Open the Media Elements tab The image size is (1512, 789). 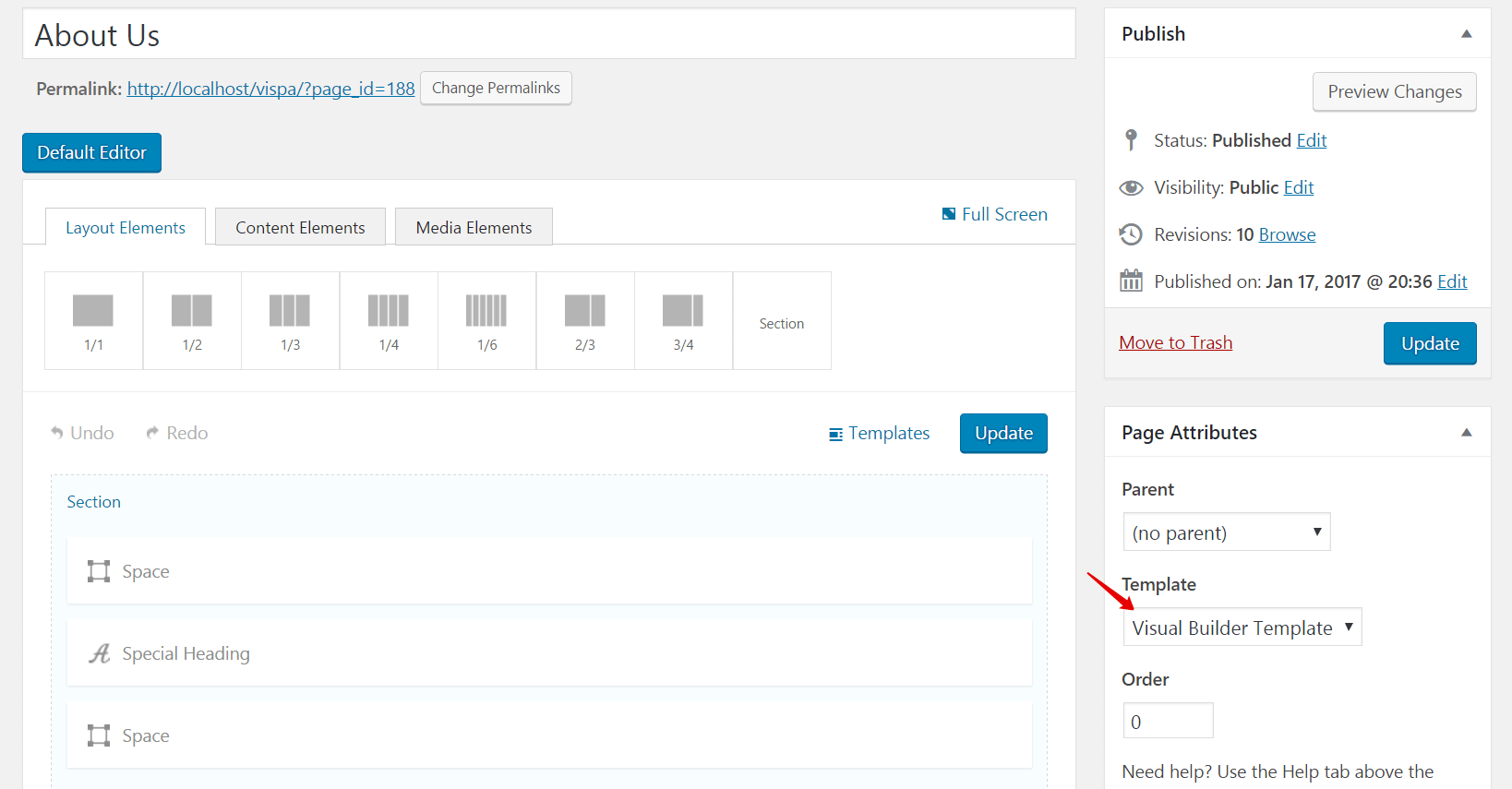pos(474,227)
